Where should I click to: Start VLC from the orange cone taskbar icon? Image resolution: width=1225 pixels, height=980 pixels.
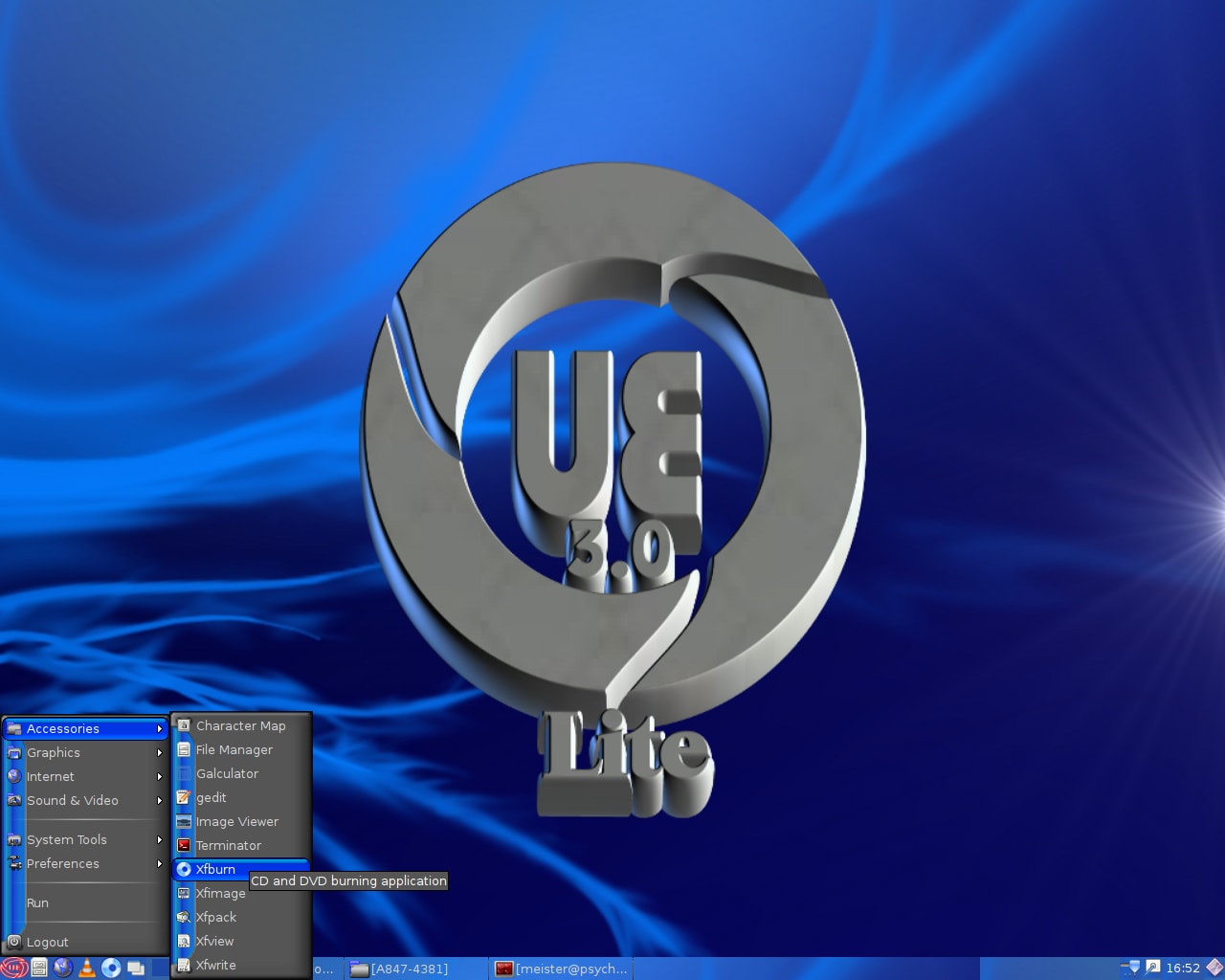click(87, 968)
